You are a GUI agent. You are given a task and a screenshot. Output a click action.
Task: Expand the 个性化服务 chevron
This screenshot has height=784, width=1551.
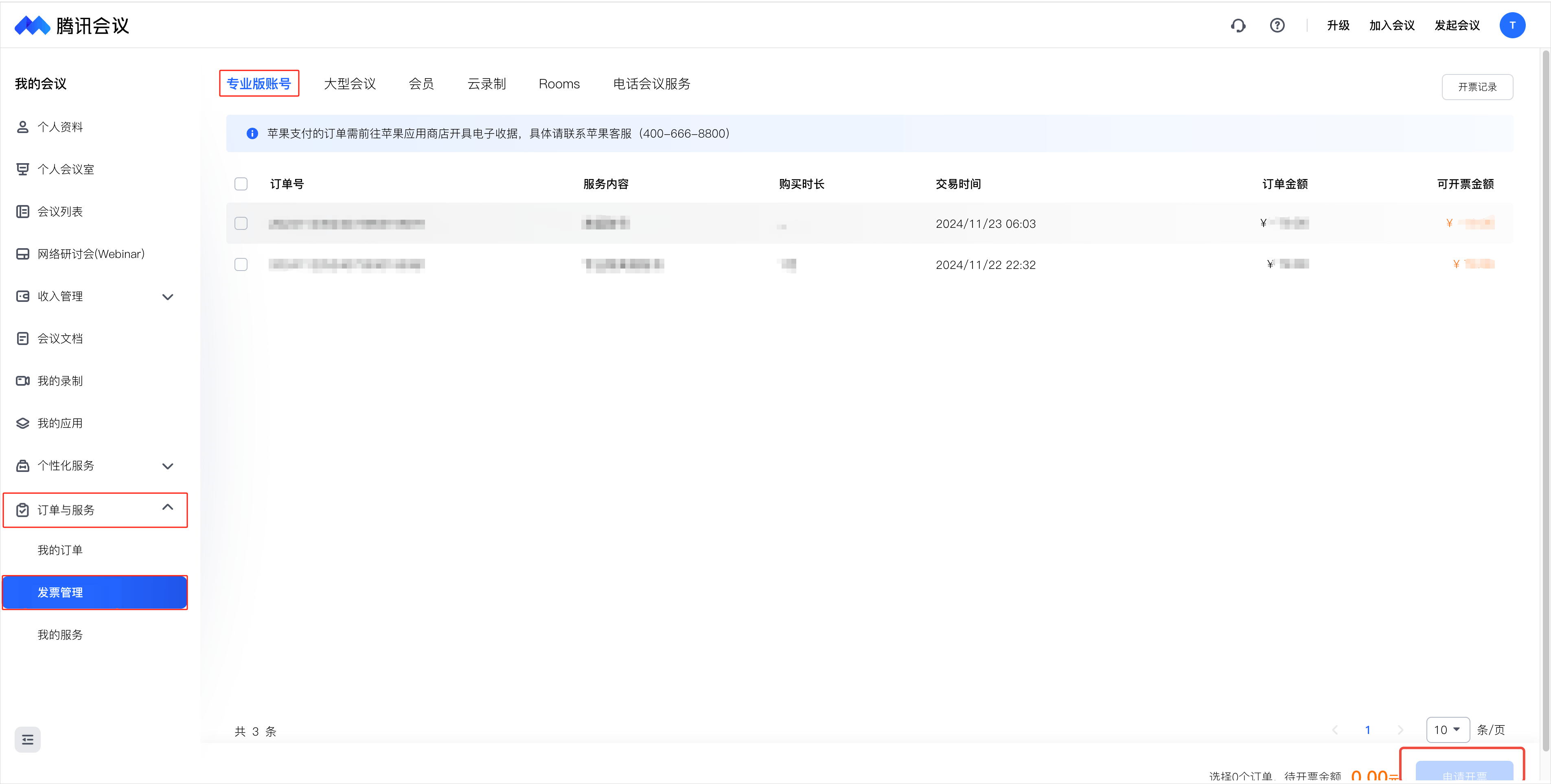168,466
